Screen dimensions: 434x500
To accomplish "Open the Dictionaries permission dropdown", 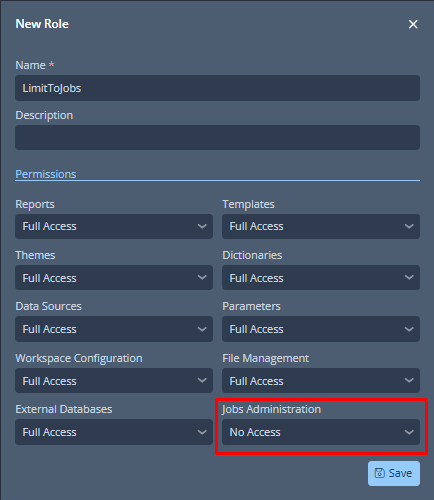I will 321,277.
